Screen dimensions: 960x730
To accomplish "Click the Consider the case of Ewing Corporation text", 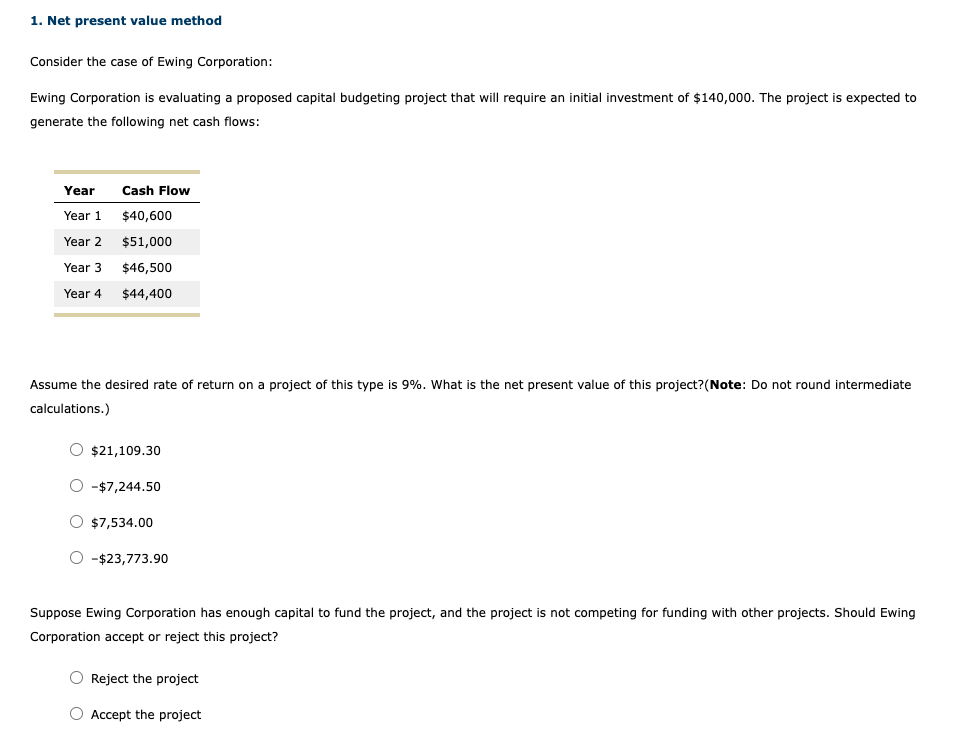I will pos(151,61).
